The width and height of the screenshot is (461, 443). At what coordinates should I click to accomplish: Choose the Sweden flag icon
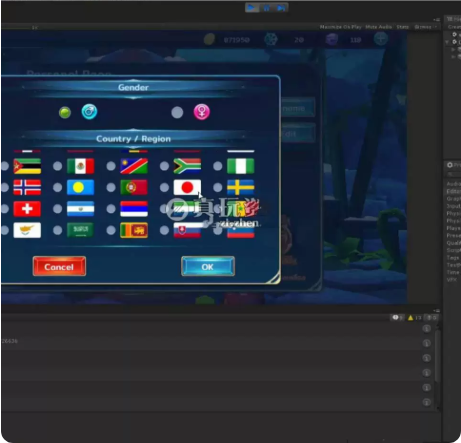[x=240, y=187]
